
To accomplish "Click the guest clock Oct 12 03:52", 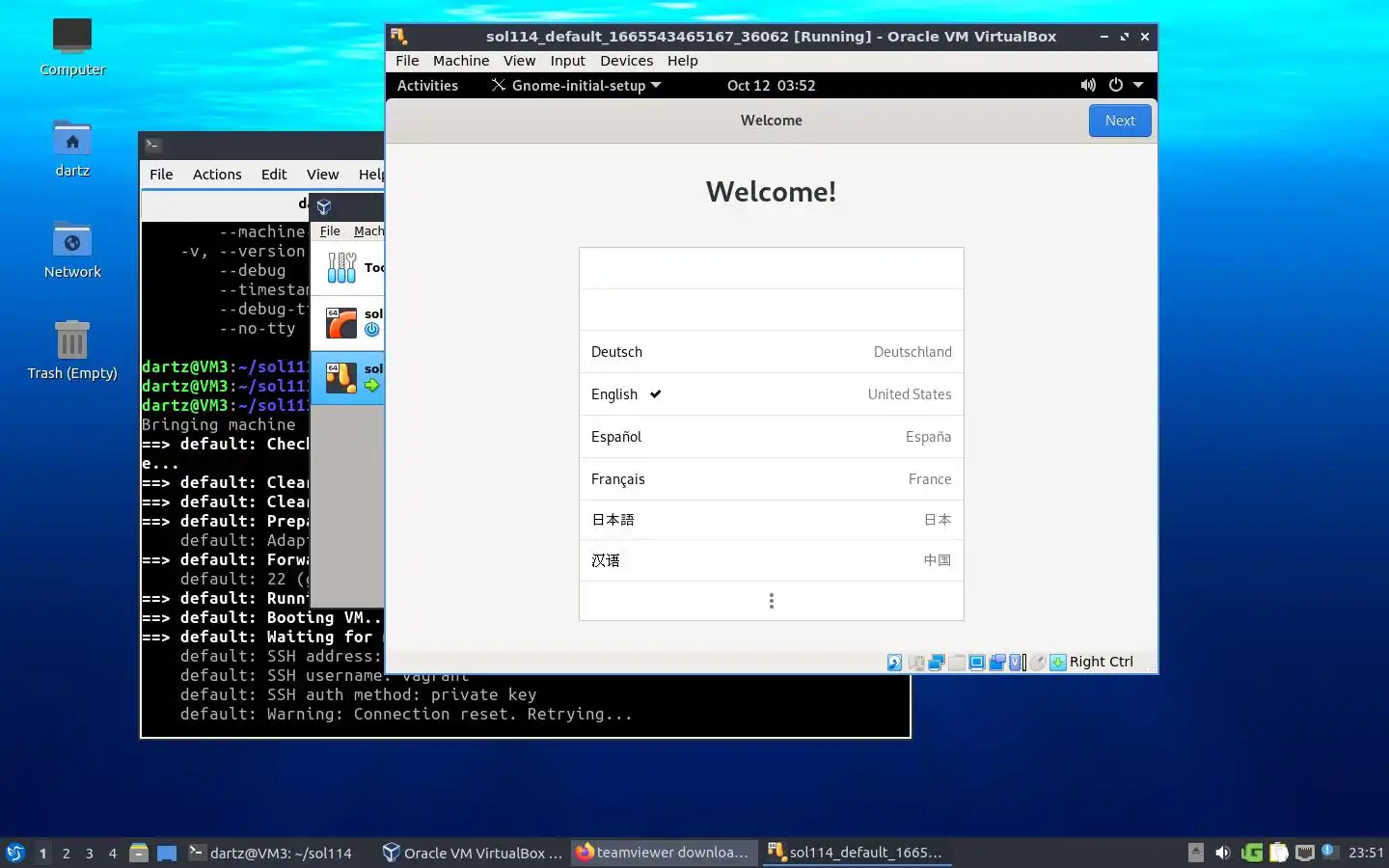I will pyautogui.click(x=771, y=85).
